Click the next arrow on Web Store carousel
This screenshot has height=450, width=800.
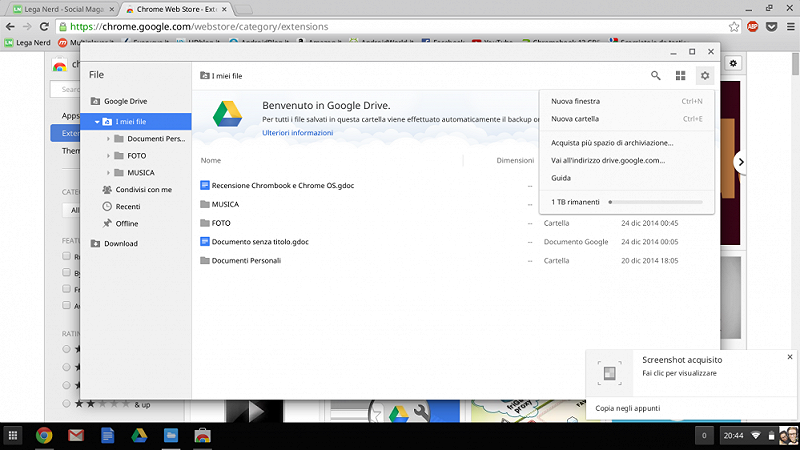click(x=740, y=162)
